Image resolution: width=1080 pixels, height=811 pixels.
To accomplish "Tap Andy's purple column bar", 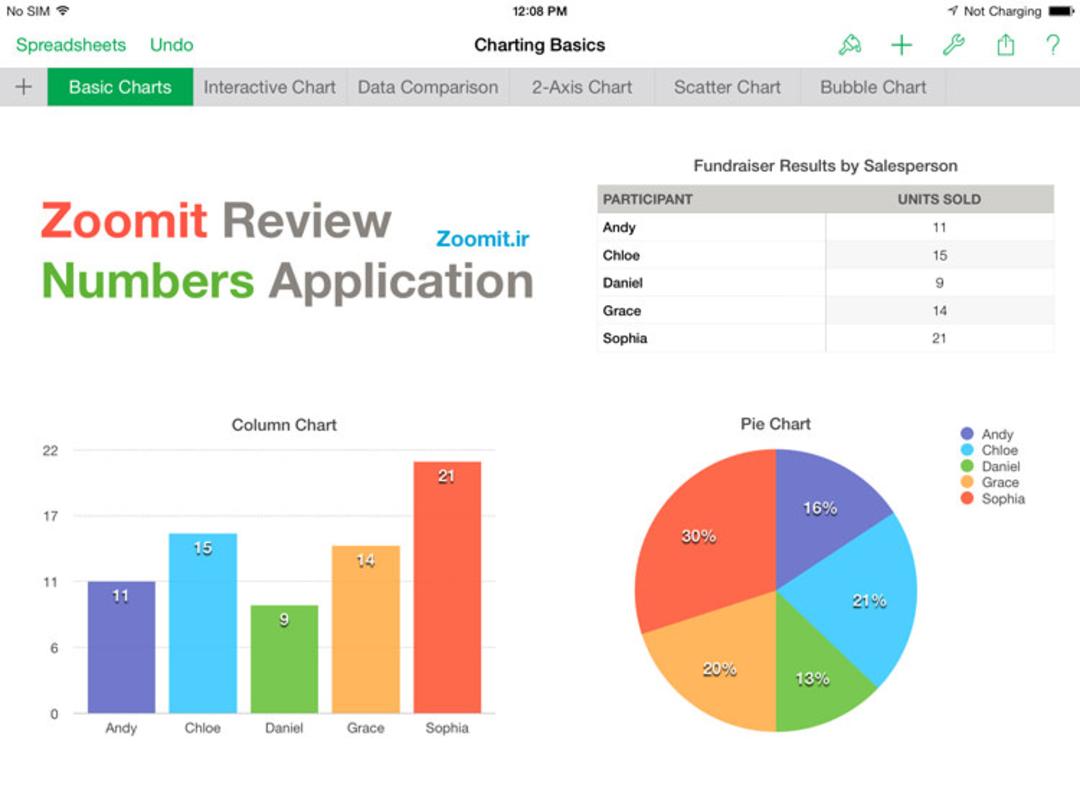I will coord(121,647).
